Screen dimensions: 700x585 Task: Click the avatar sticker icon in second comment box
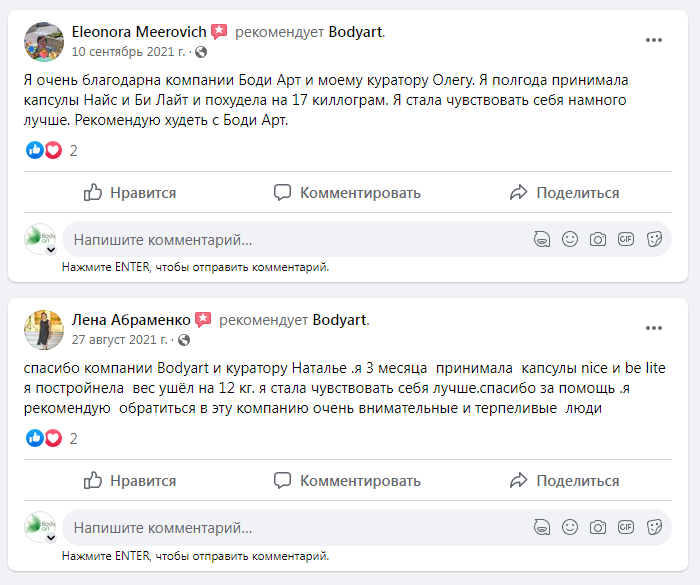tap(542, 526)
